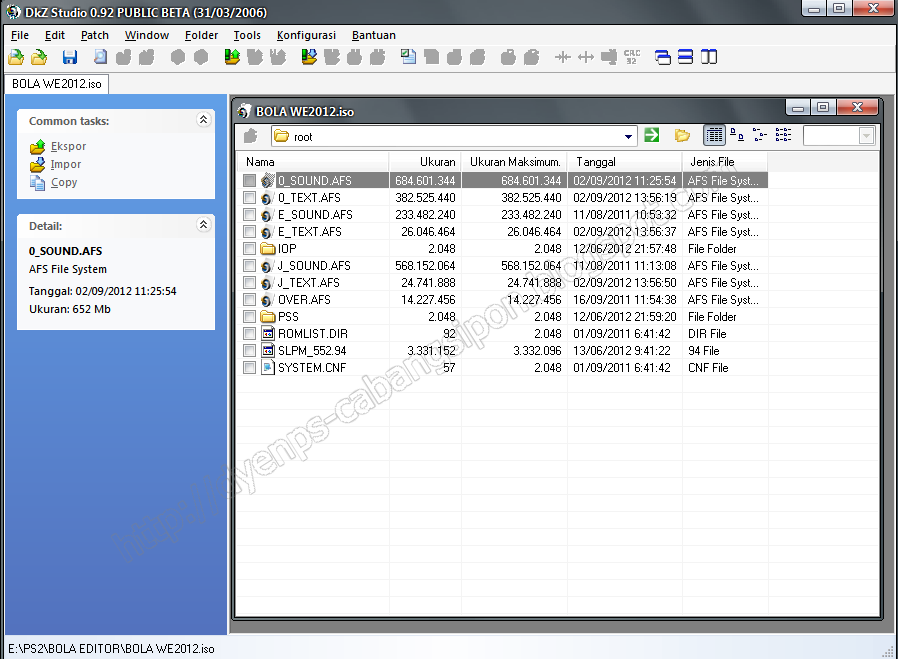Image resolution: width=898 pixels, height=659 pixels.
Task: Click the Save floppy disk icon
Action: (70, 57)
